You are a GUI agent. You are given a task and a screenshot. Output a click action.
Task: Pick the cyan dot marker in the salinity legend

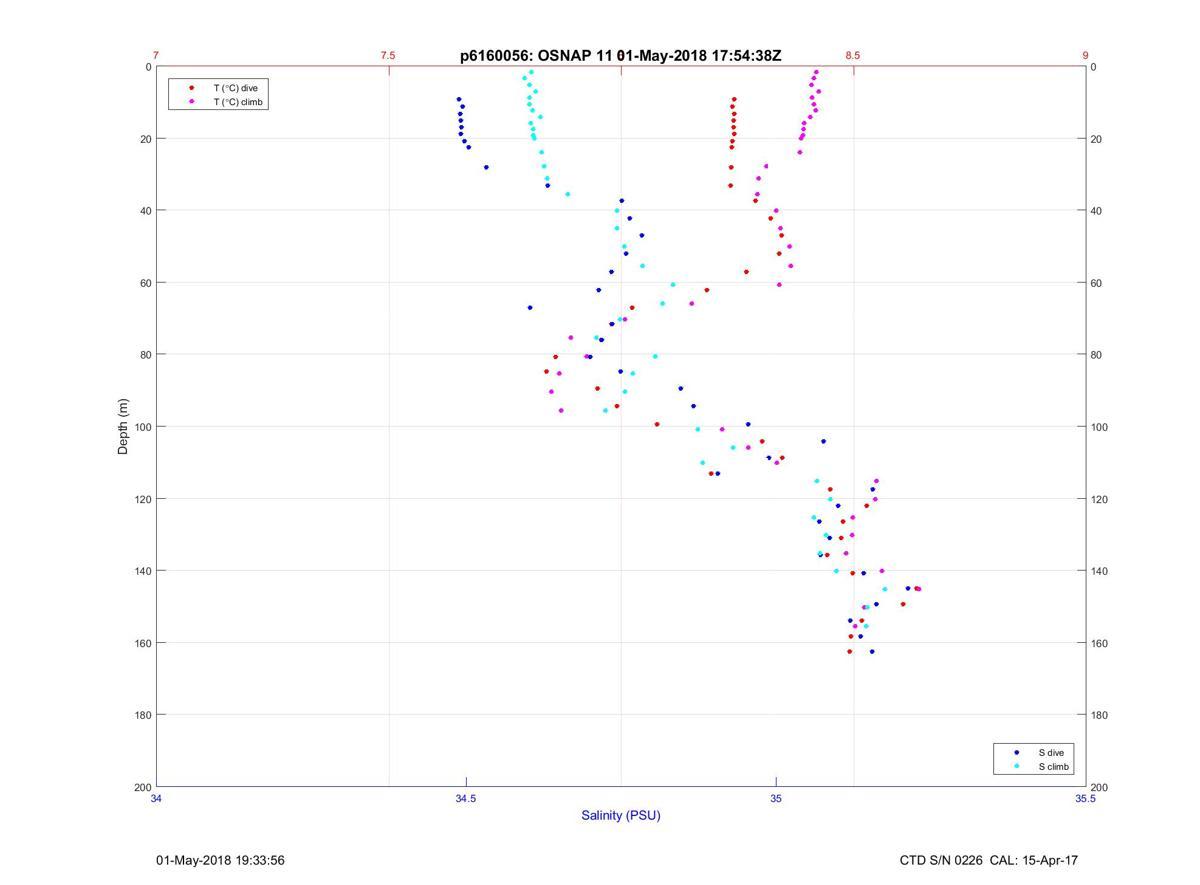[1017, 767]
